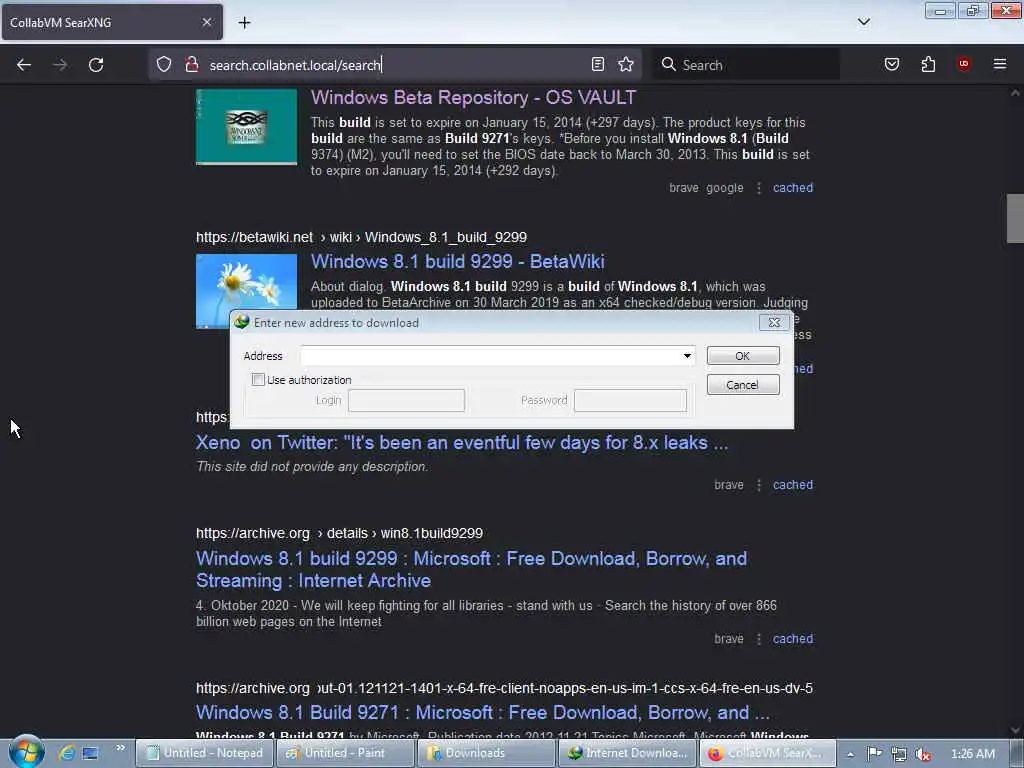Open the uBlock Origin red icon
The width and height of the screenshot is (1024, 768).
click(963, 64)
